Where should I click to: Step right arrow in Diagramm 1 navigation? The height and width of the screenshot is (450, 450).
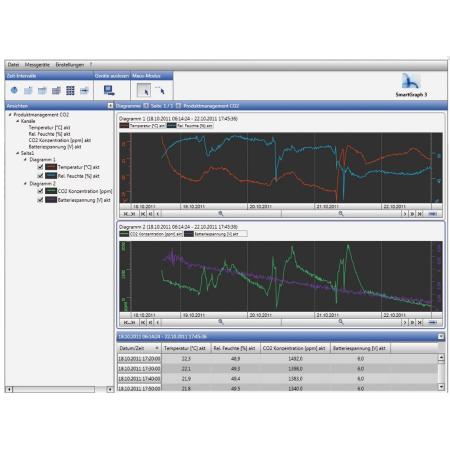tap(405, 214)
